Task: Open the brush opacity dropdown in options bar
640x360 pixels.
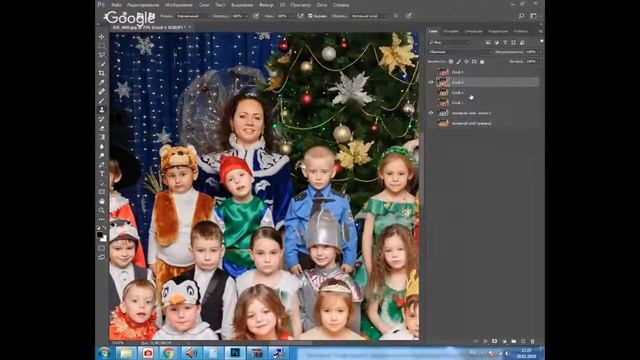Action: [x=247, y=16]
